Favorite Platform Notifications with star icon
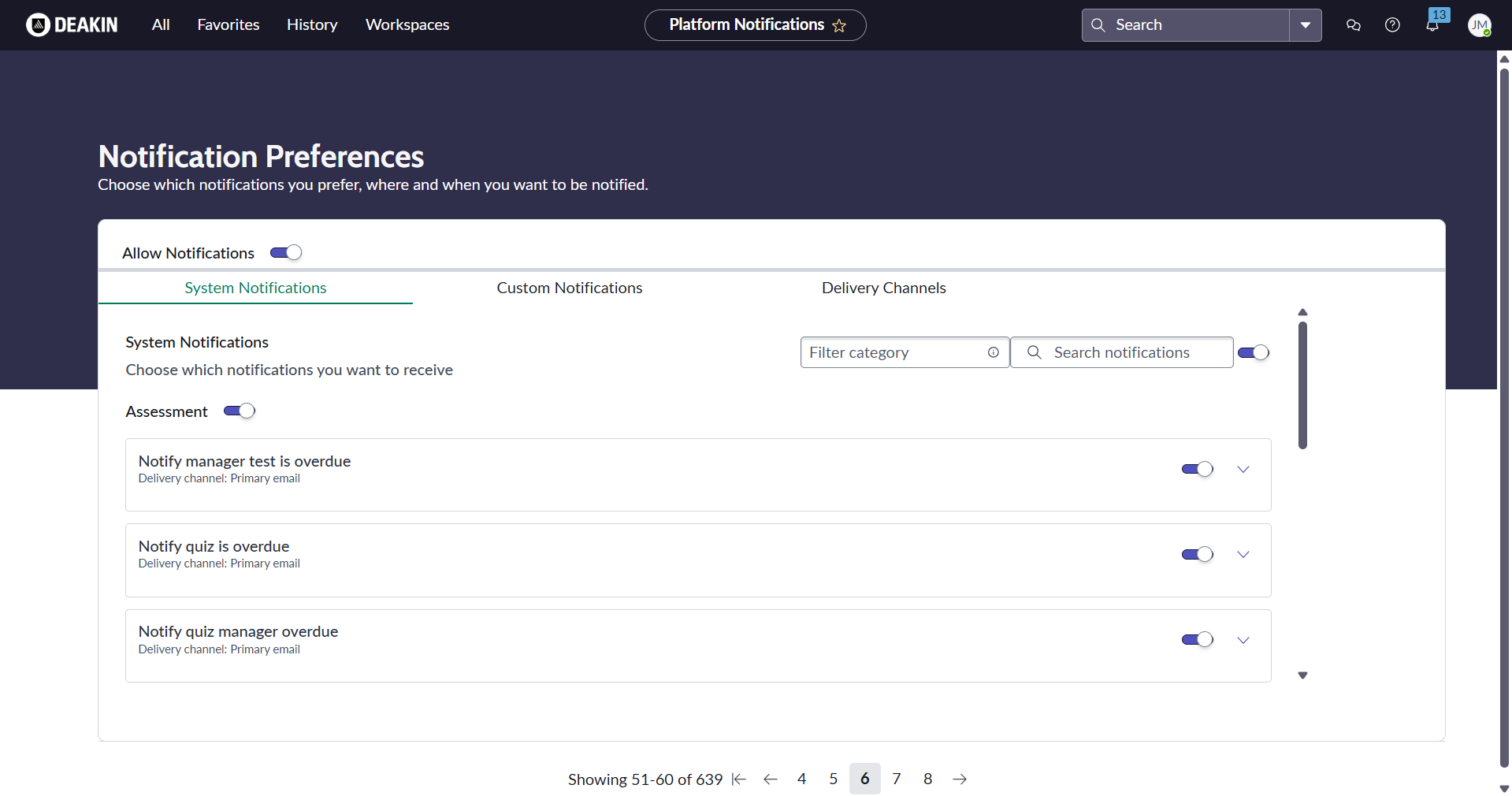The height and width of the screenshot is (796, 1512). (x=839, y=26)
